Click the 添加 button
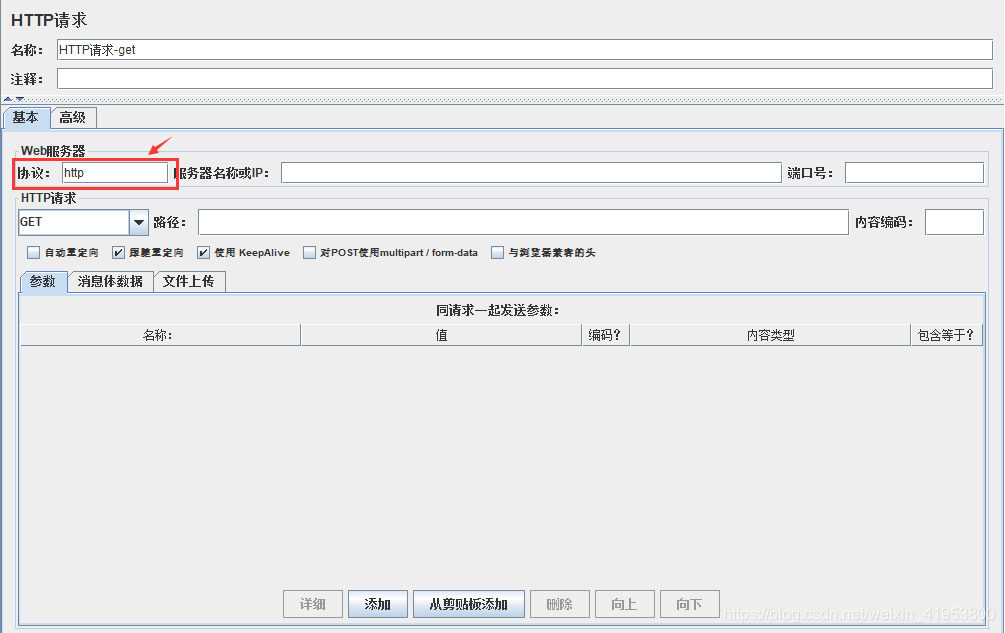Image resolution: width=1005 pixels, height=633 pixels. [x=378, y=604]
